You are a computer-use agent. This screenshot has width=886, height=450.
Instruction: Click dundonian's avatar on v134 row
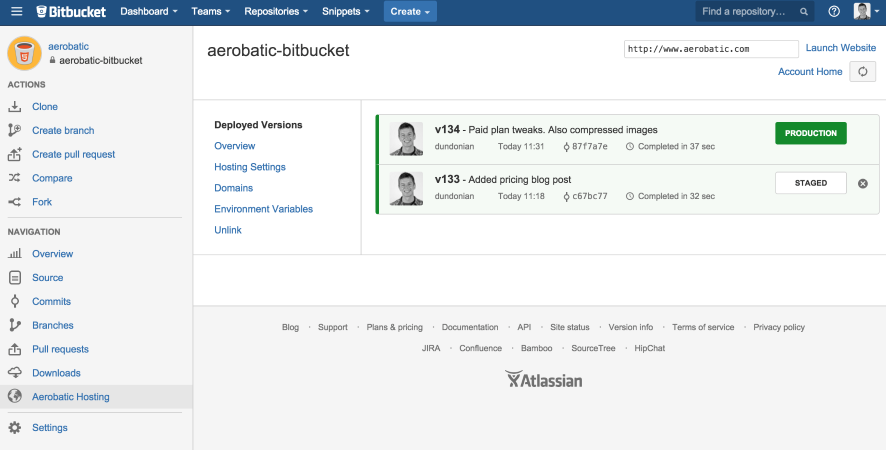pos(406,139)
